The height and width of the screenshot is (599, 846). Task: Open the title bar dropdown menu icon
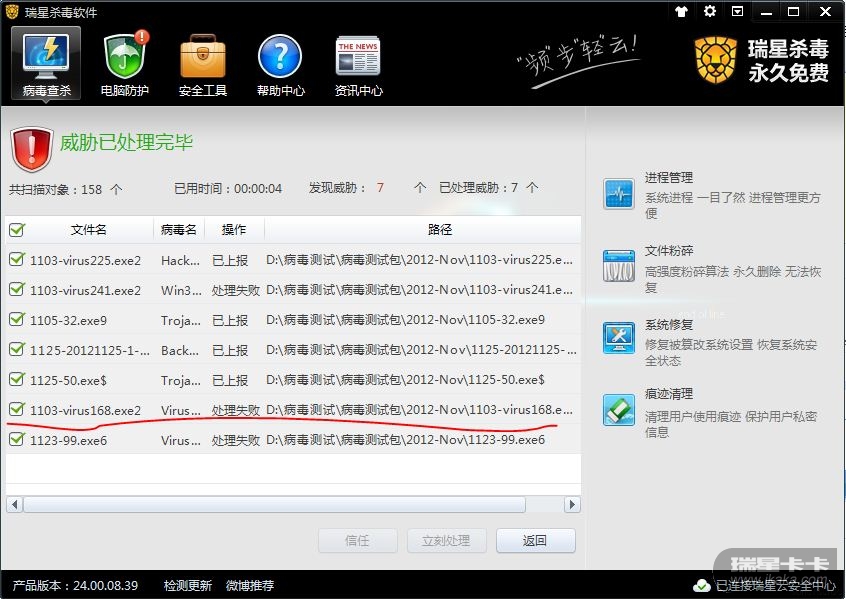tap(737, 11)
